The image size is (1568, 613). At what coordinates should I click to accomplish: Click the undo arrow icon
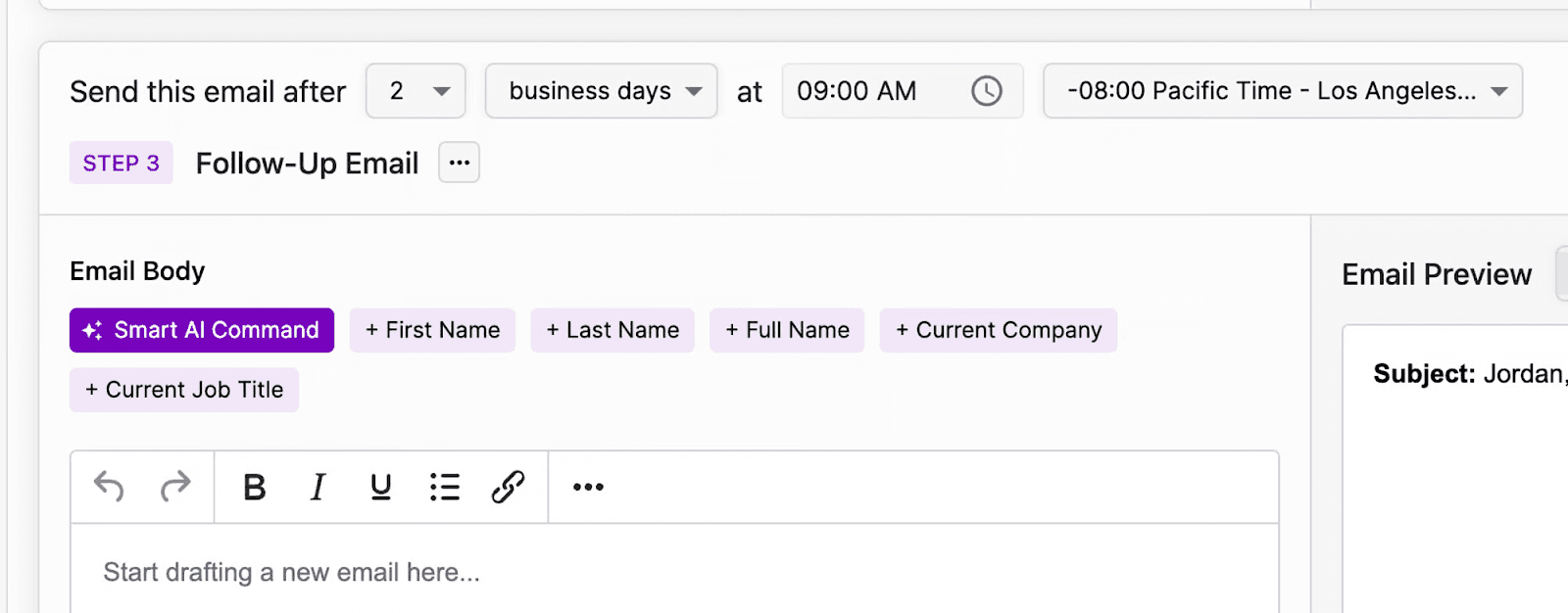pyautogui.click(x=109, y=486)
